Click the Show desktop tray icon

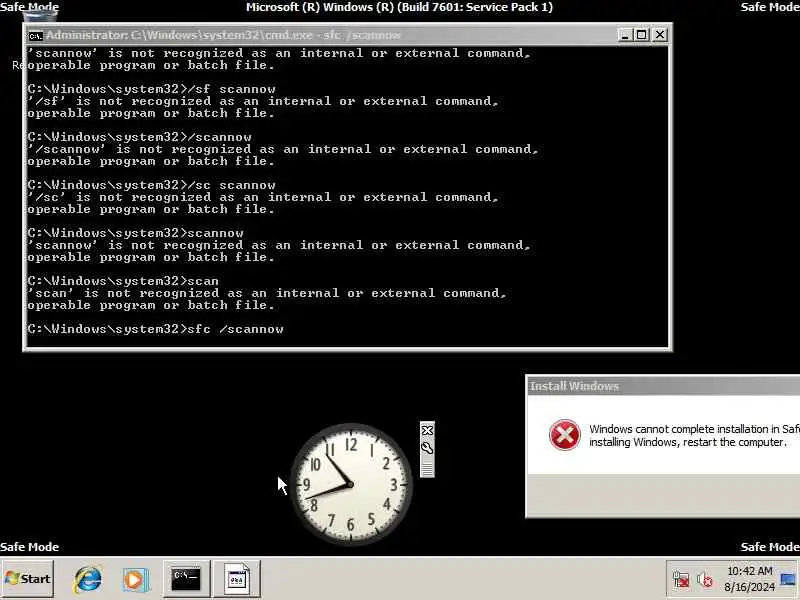coord(789,579)
